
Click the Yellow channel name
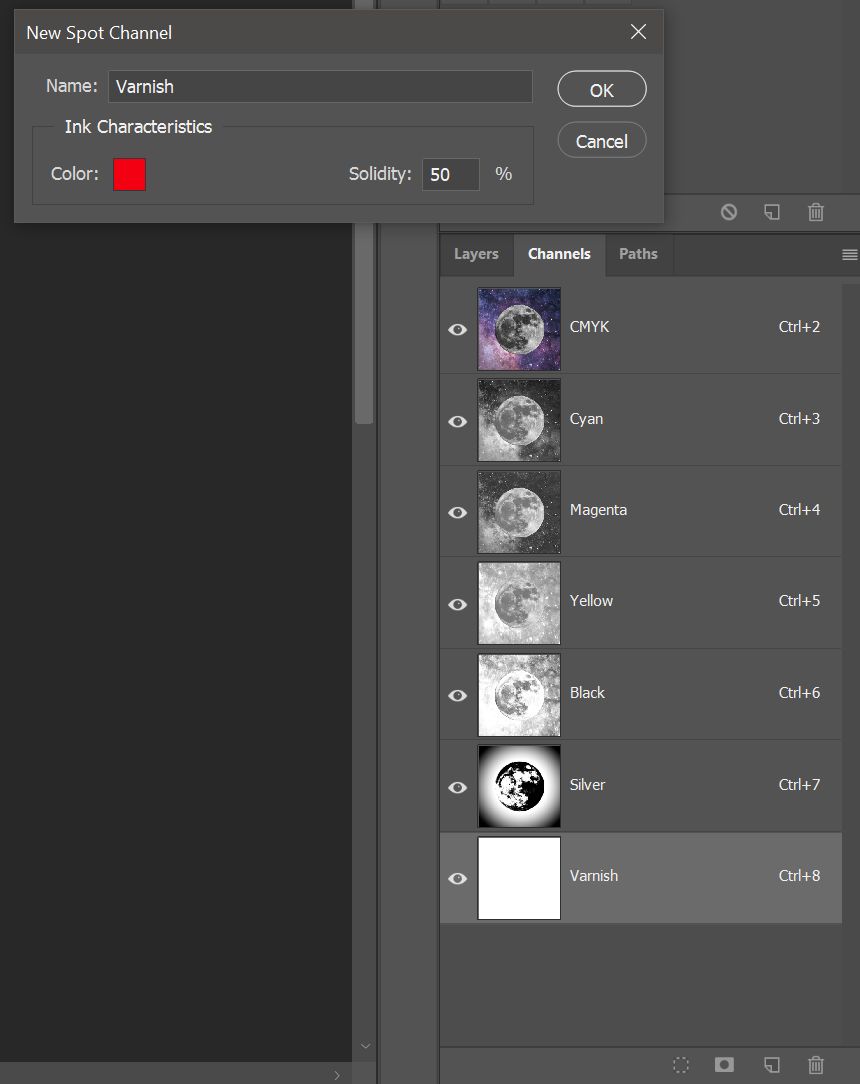click(591, 601)
